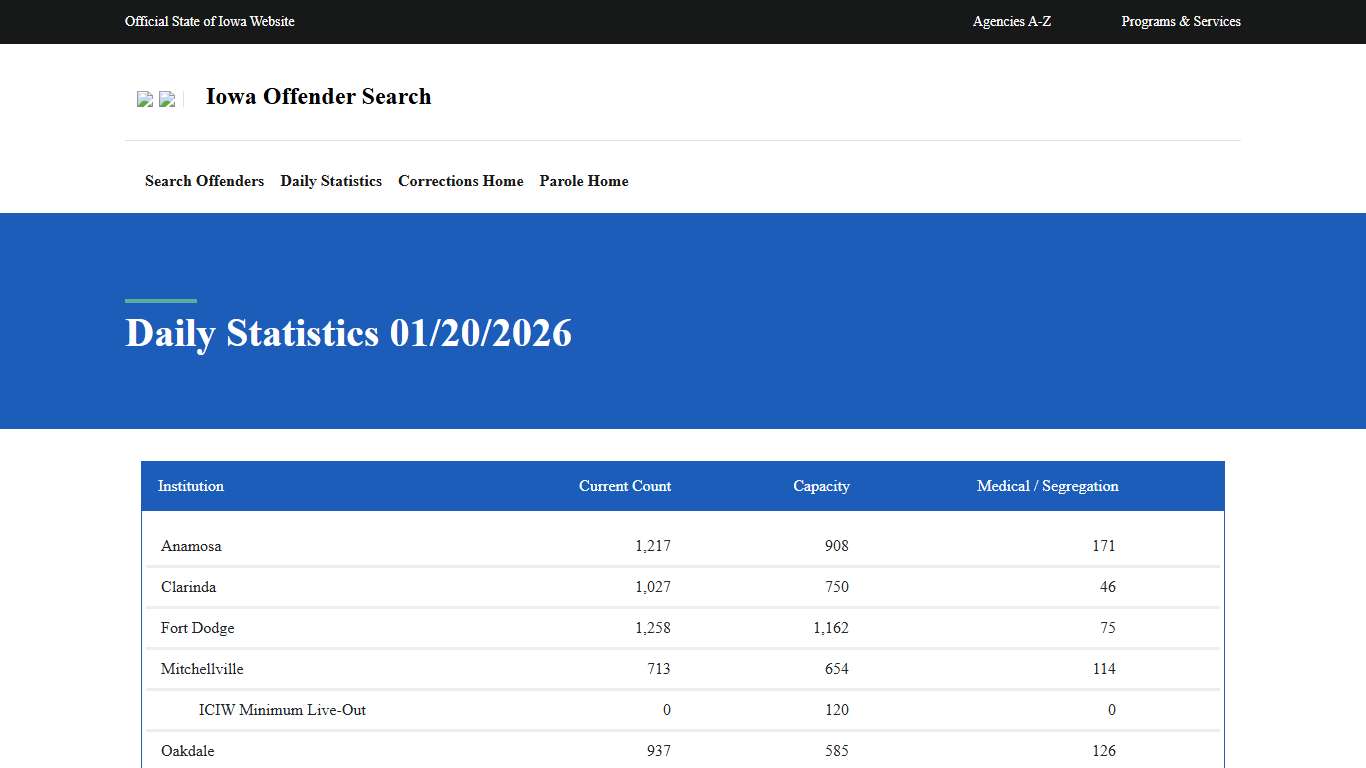Select the Search Offenders navigation tab
The image size is (1366, 768).
tap(204, 181)
